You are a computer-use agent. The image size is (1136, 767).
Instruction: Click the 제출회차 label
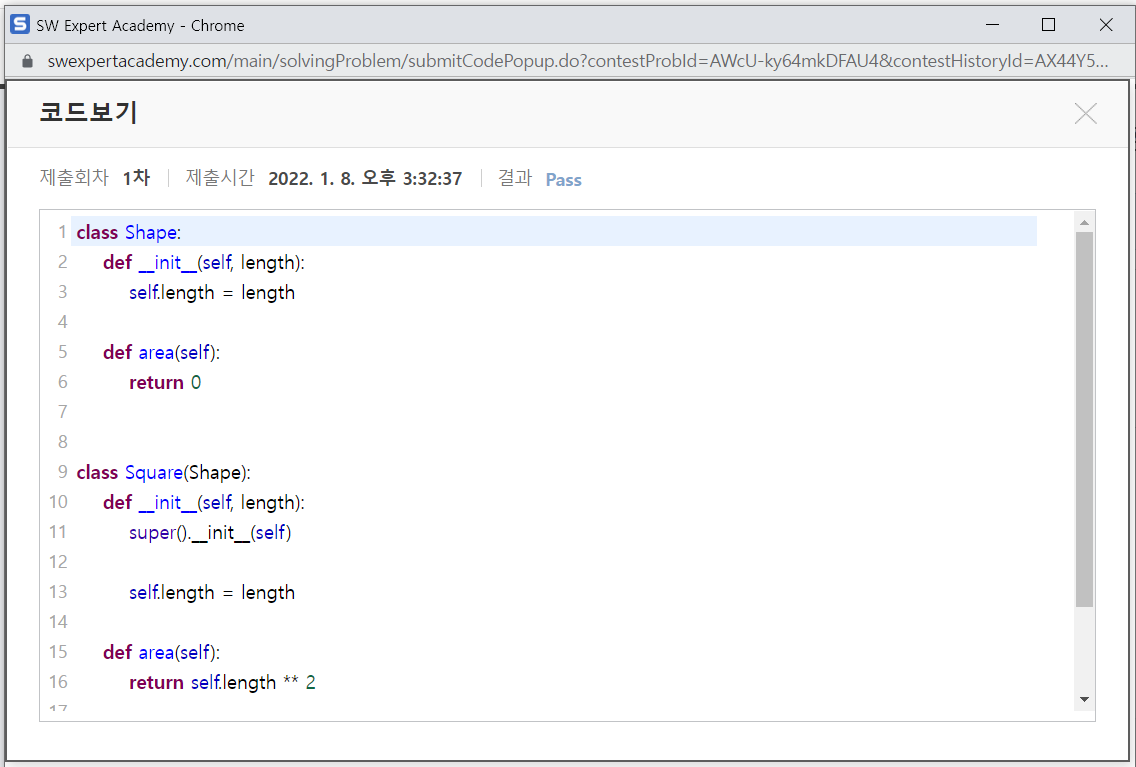click(x=74, y=177)
